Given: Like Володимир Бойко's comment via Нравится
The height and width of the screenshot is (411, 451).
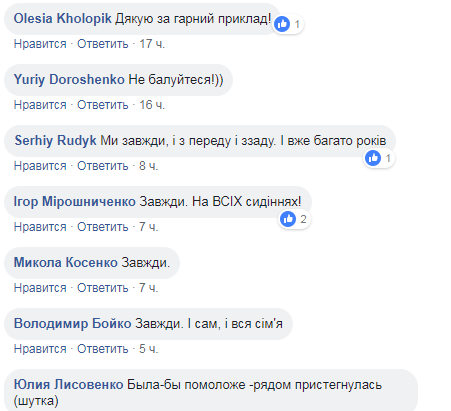Looking at the screenshot, I should click(40, 349).
